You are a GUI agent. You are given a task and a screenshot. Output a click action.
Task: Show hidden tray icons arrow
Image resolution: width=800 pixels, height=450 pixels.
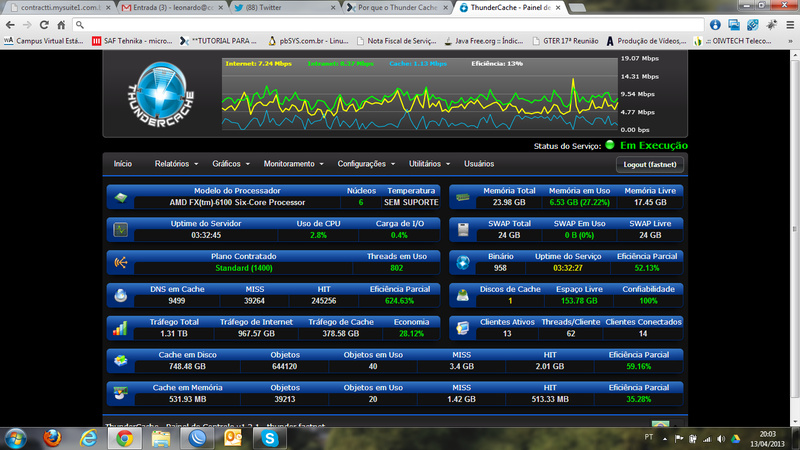tap(665, 439)
